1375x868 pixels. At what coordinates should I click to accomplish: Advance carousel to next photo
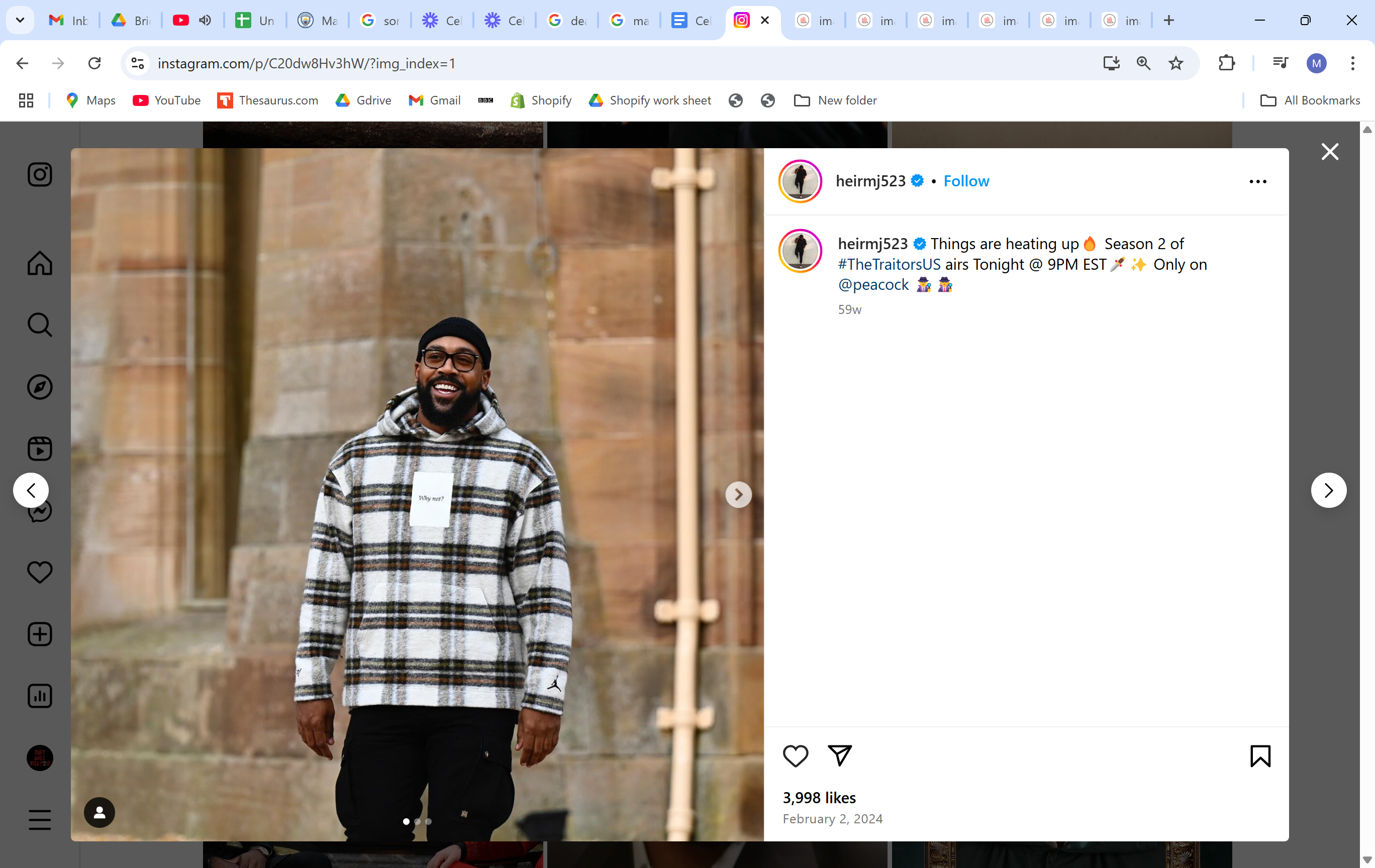click(x=738, y=494)
